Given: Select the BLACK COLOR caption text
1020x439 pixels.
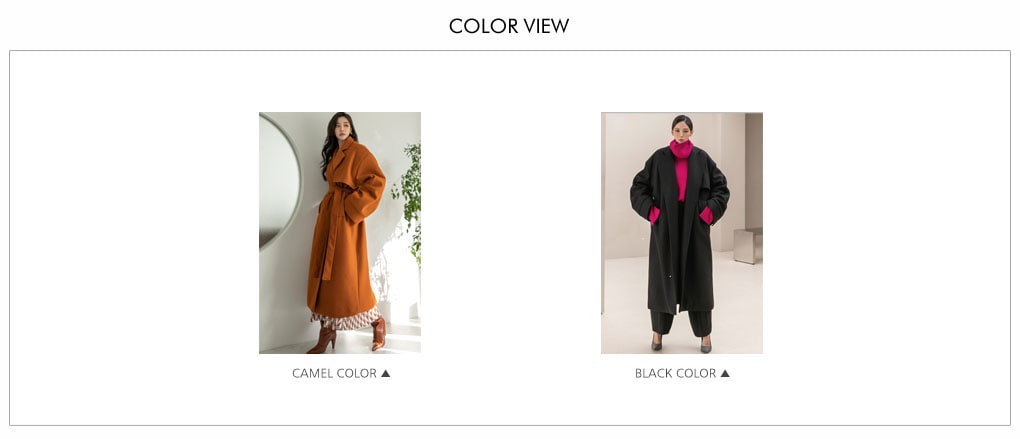Looking at the screenshot, I should [x=675, y=373].
